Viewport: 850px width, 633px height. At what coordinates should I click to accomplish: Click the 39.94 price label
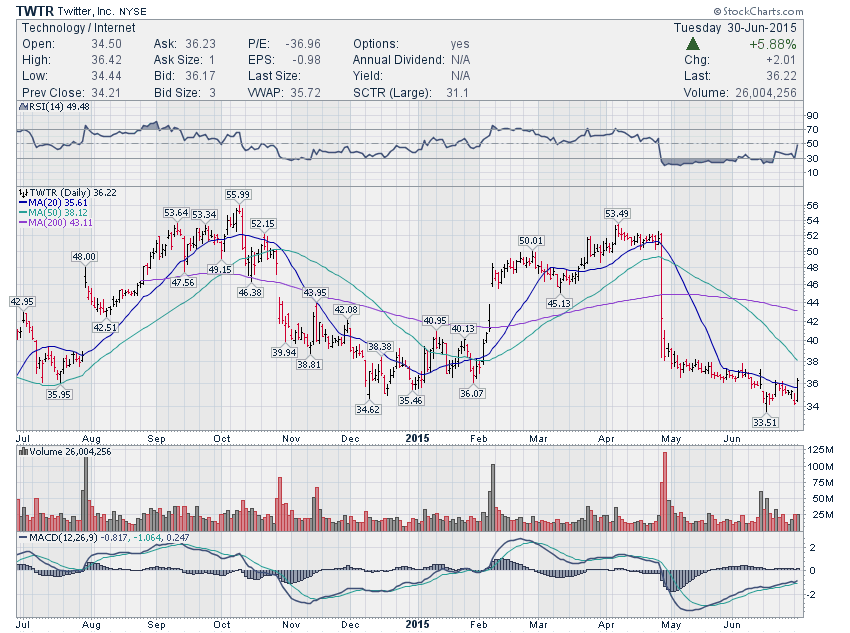tap(284, 352)
